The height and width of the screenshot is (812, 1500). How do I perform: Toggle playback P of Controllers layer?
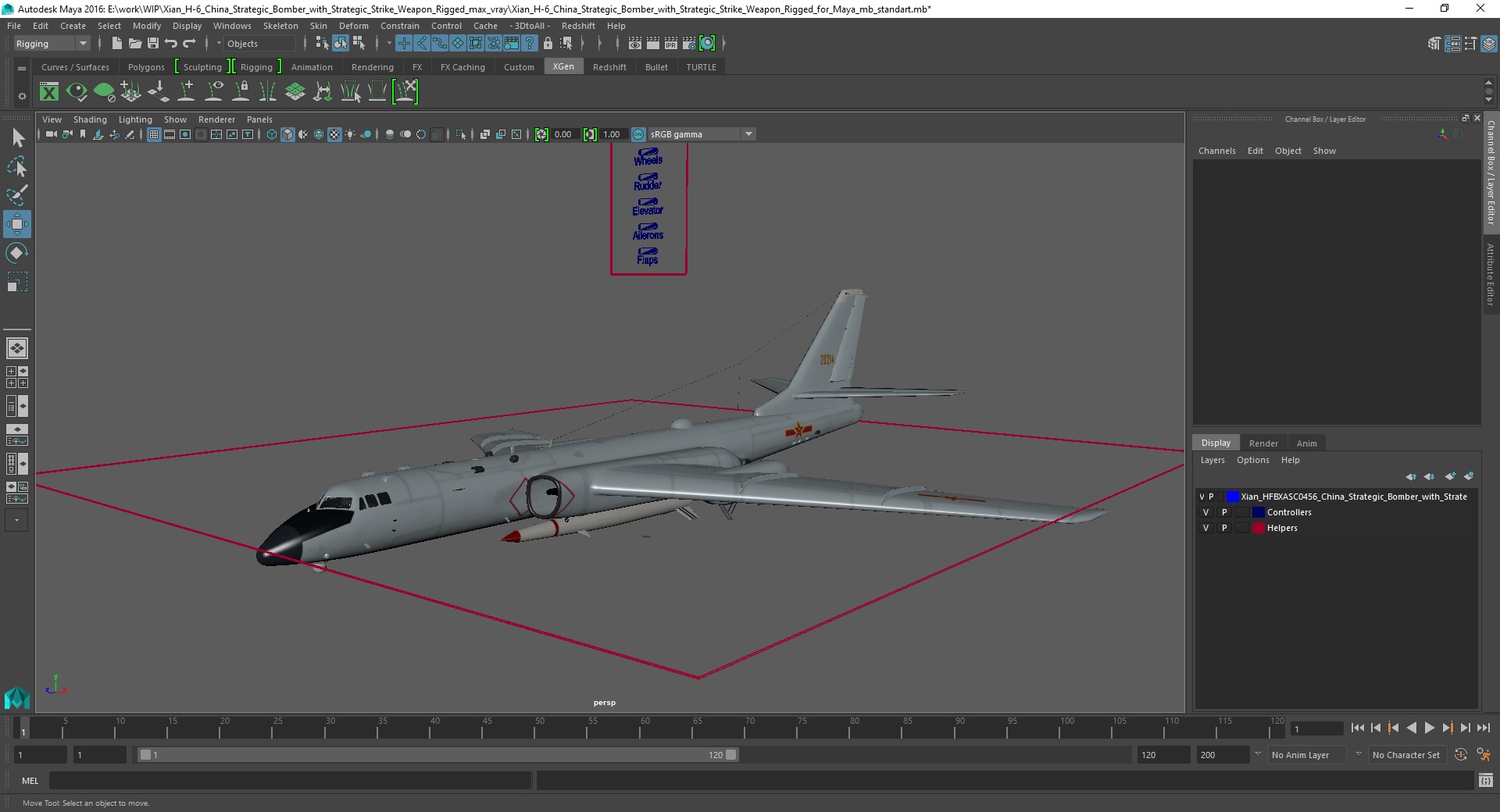coord(1224,513)
